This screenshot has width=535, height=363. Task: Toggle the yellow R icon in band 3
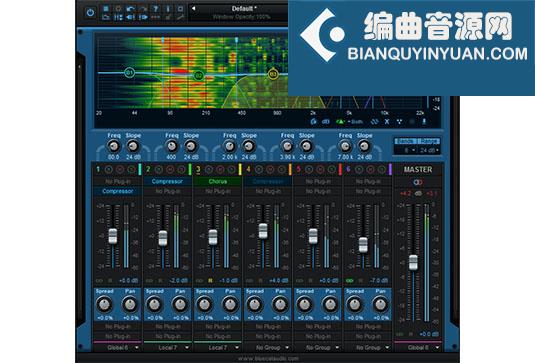(x=210, y=280)
